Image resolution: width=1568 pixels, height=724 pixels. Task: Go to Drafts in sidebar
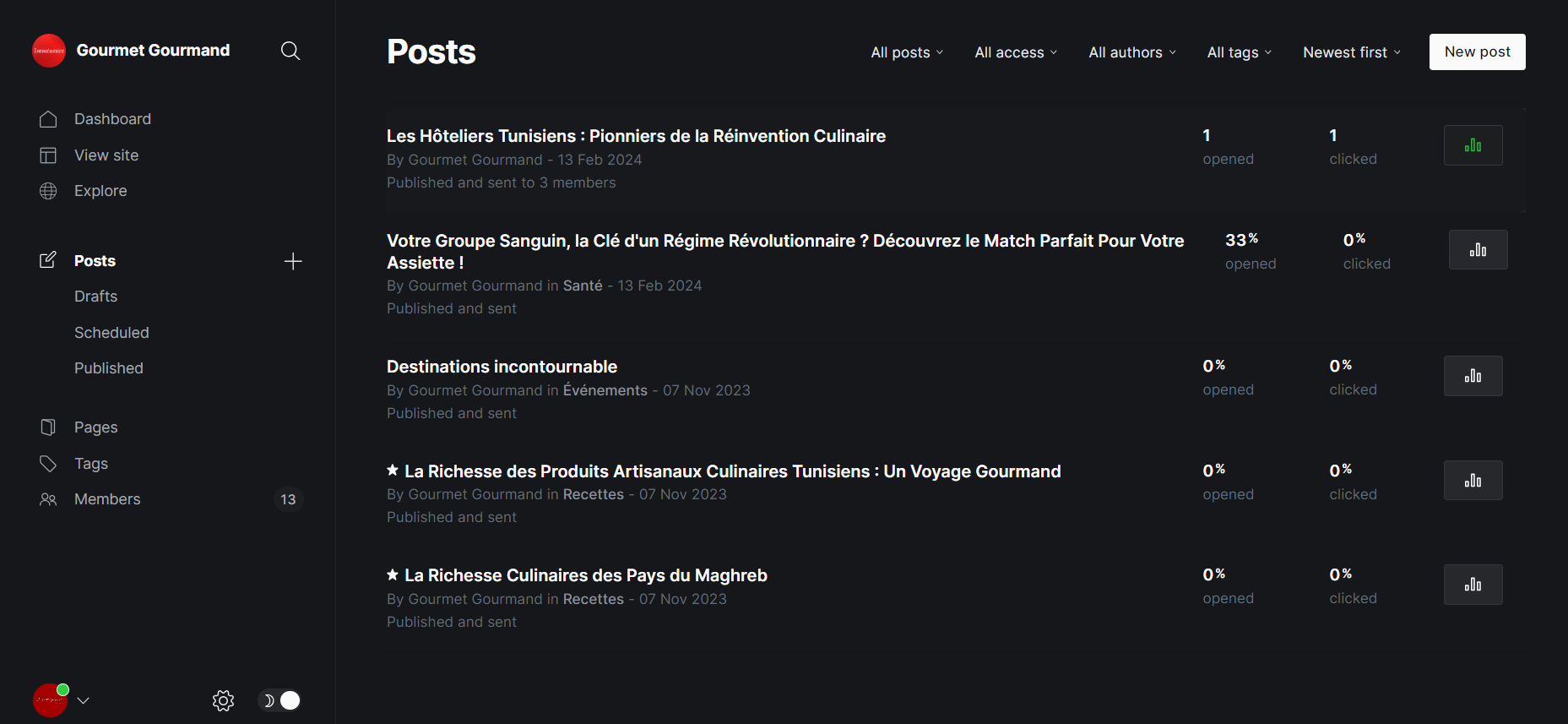[x=95, y=297]
